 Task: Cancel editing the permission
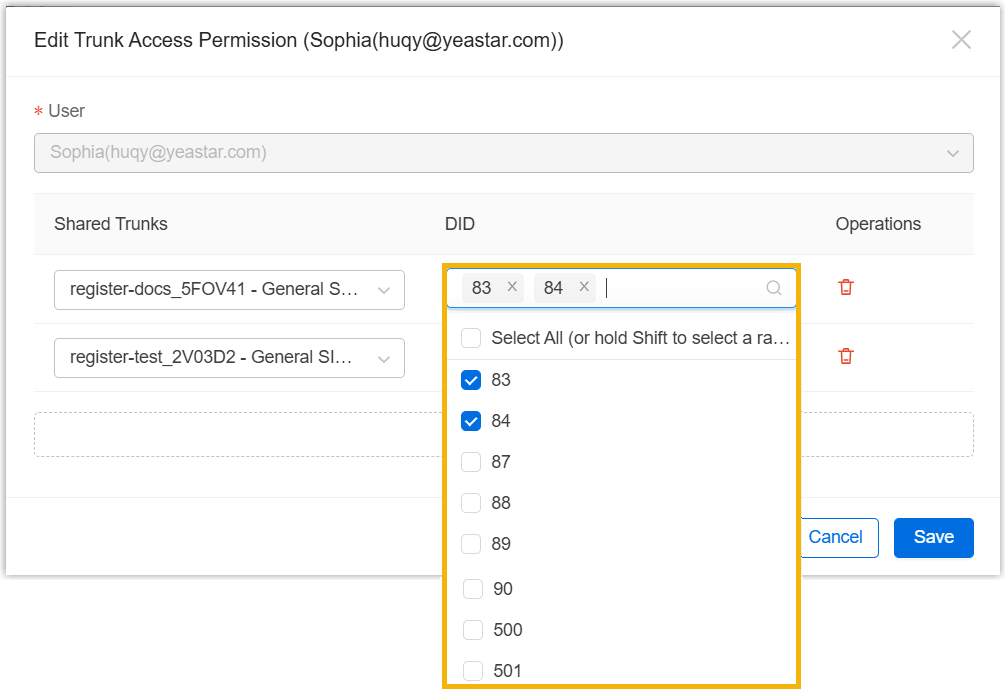836,537
